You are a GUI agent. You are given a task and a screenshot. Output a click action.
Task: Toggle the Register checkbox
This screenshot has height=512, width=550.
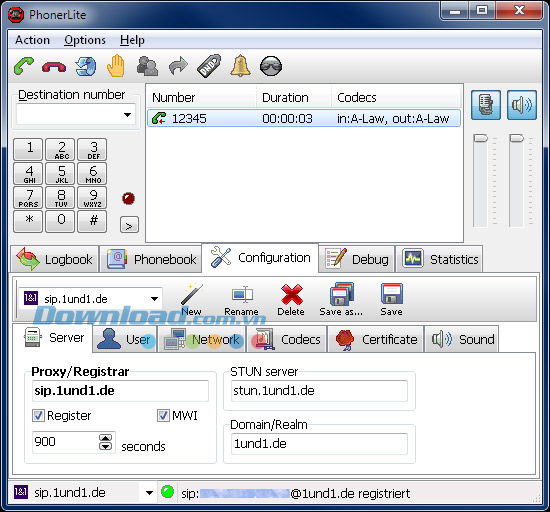[x=38, y=416]
